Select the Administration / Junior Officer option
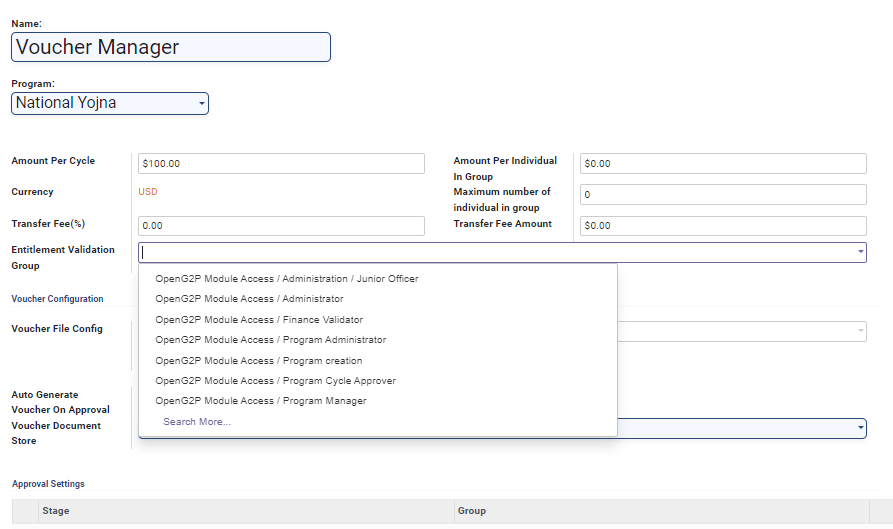This screenshot has width=893, height=529. coord(286,279)
